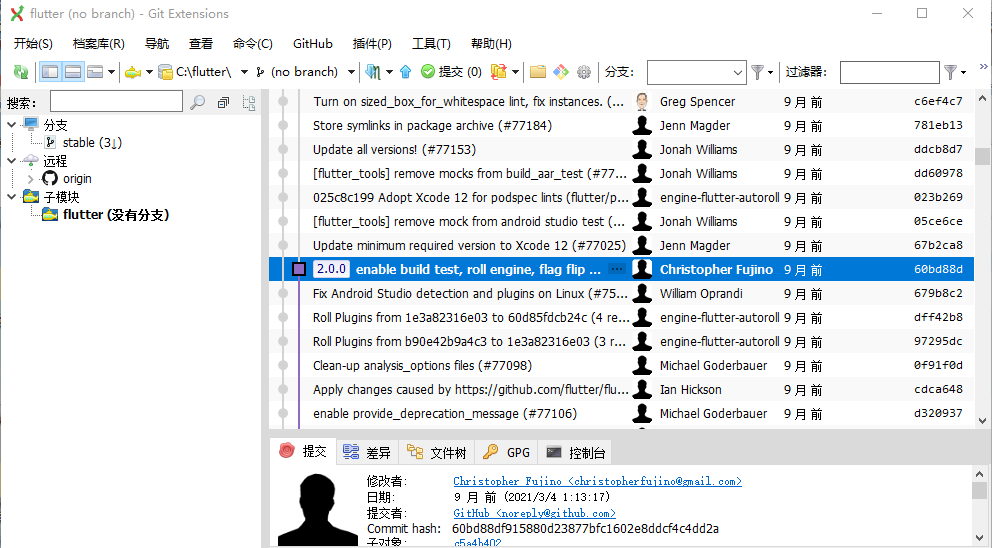
Task: Open the stash dropdown arrow
Action: pos(516,72)
